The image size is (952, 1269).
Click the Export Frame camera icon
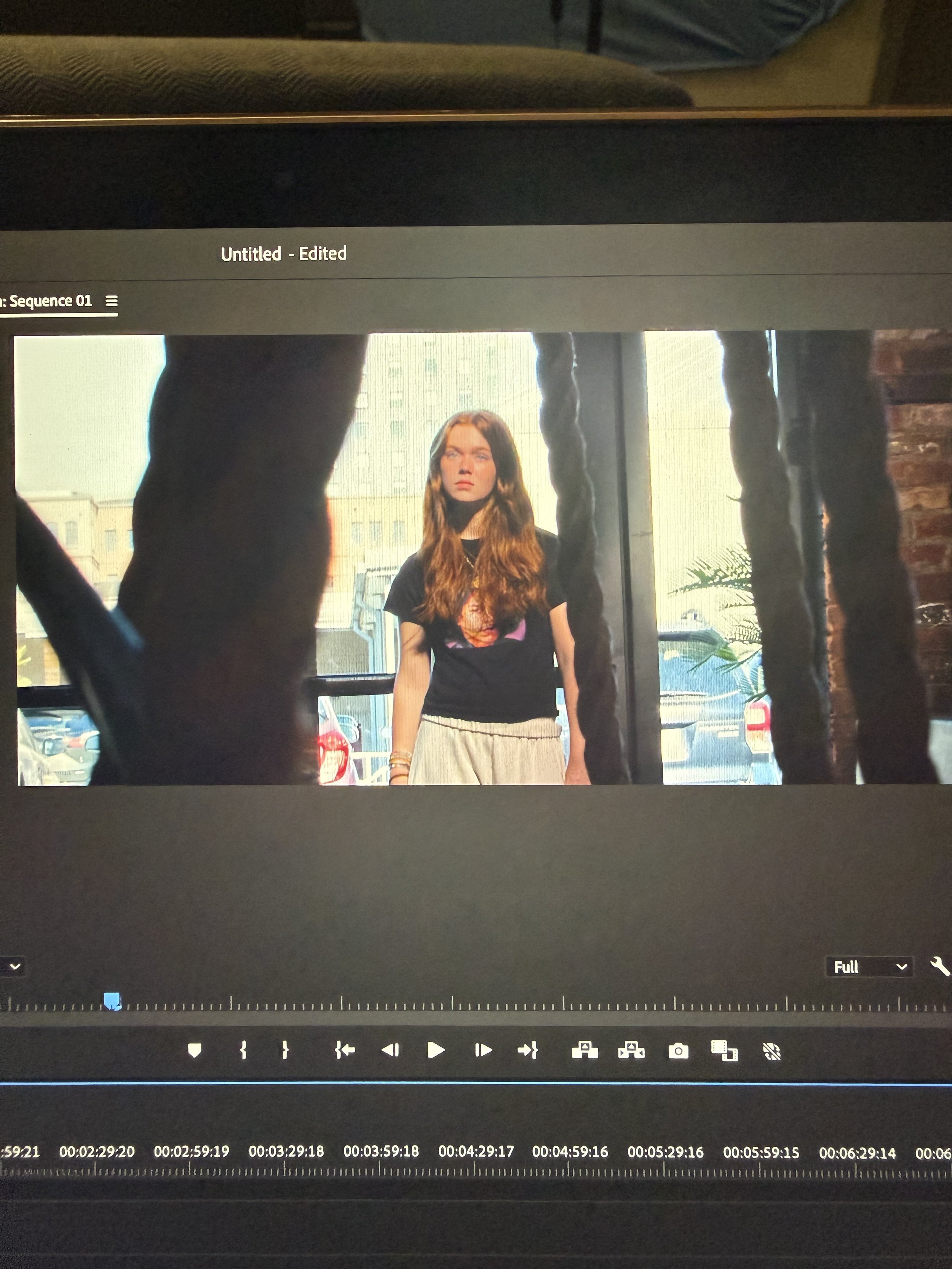(x=678, y=1051)
